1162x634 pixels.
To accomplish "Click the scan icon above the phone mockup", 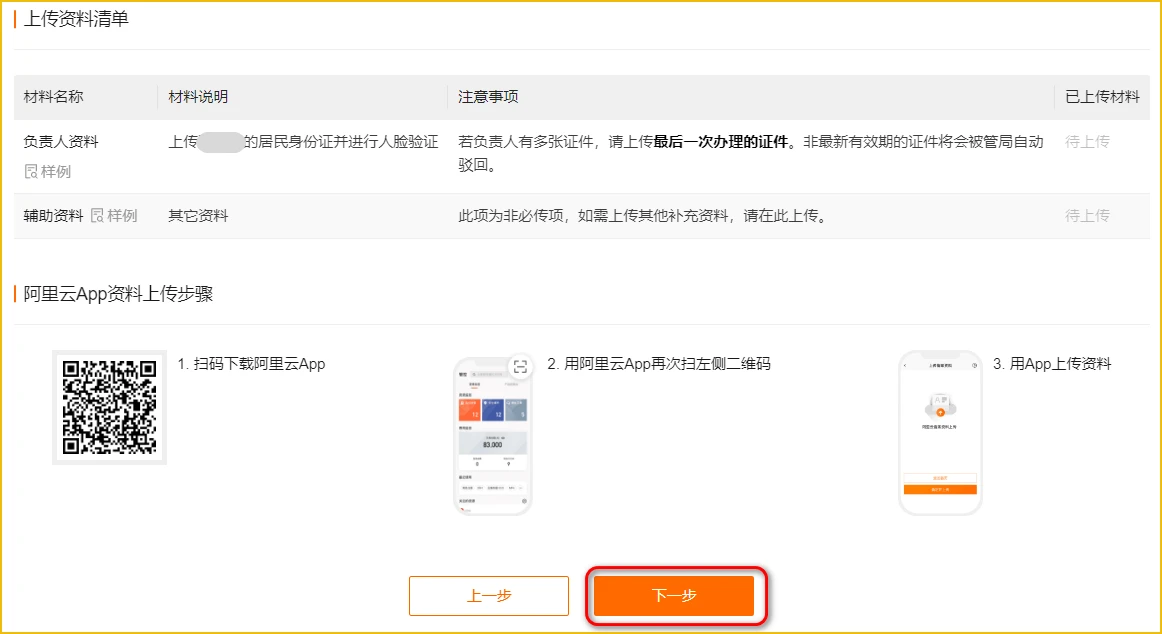I will [x=520, y=367].
